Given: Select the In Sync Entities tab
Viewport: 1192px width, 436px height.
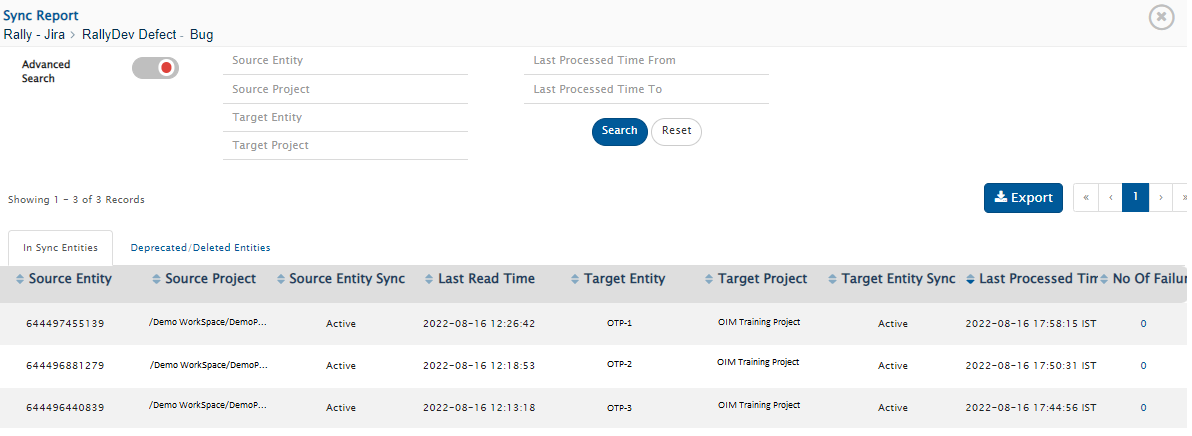Looking at the screenshot, I should (x=60, y=247).
